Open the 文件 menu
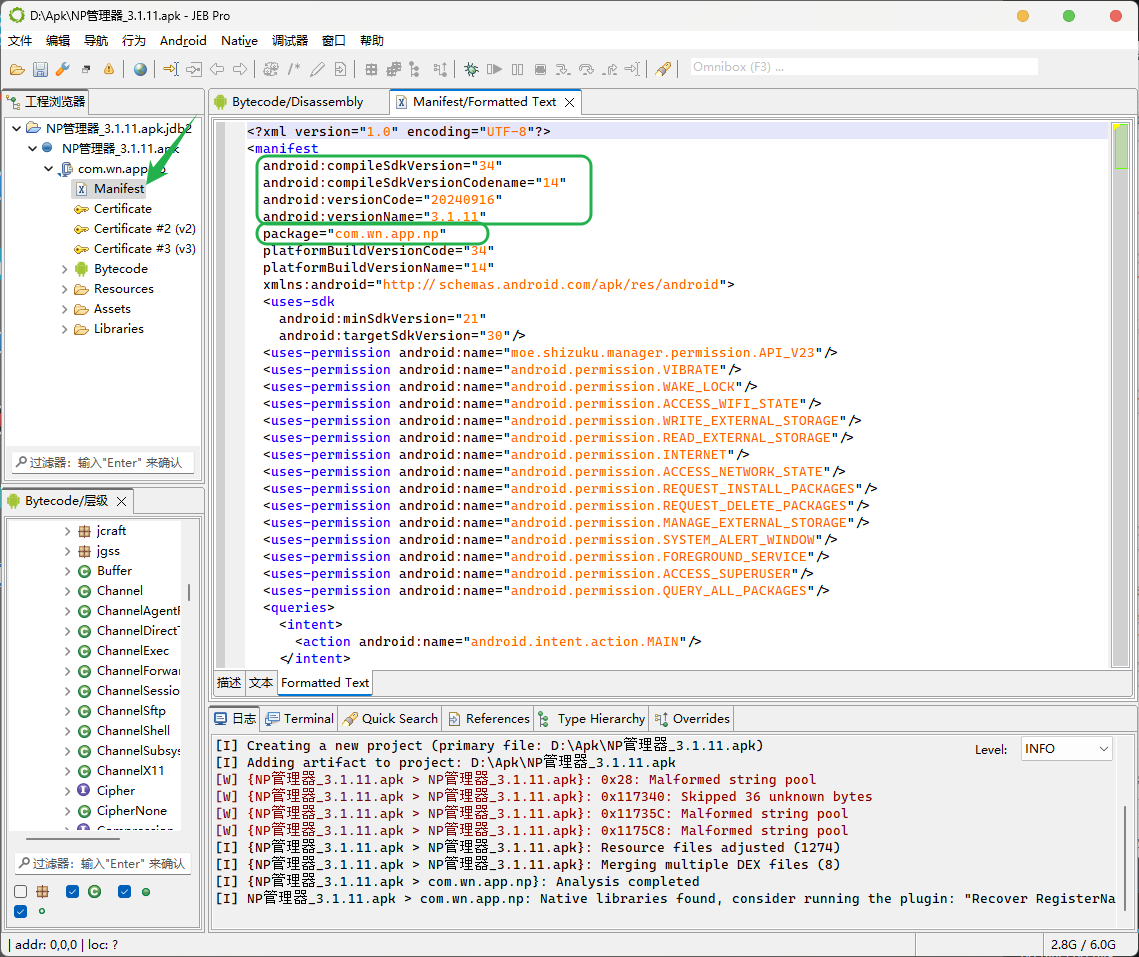This screenshot has width=1139, height=957. [20, 41]
